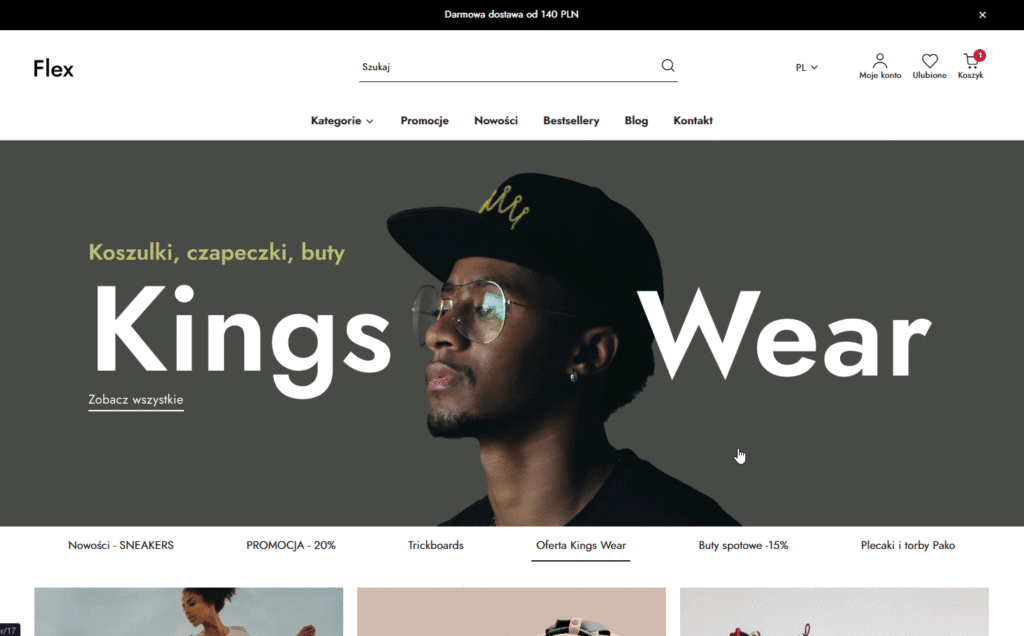Expand the Kategorie menu
Screen dimensions: 1024x636
342,121
